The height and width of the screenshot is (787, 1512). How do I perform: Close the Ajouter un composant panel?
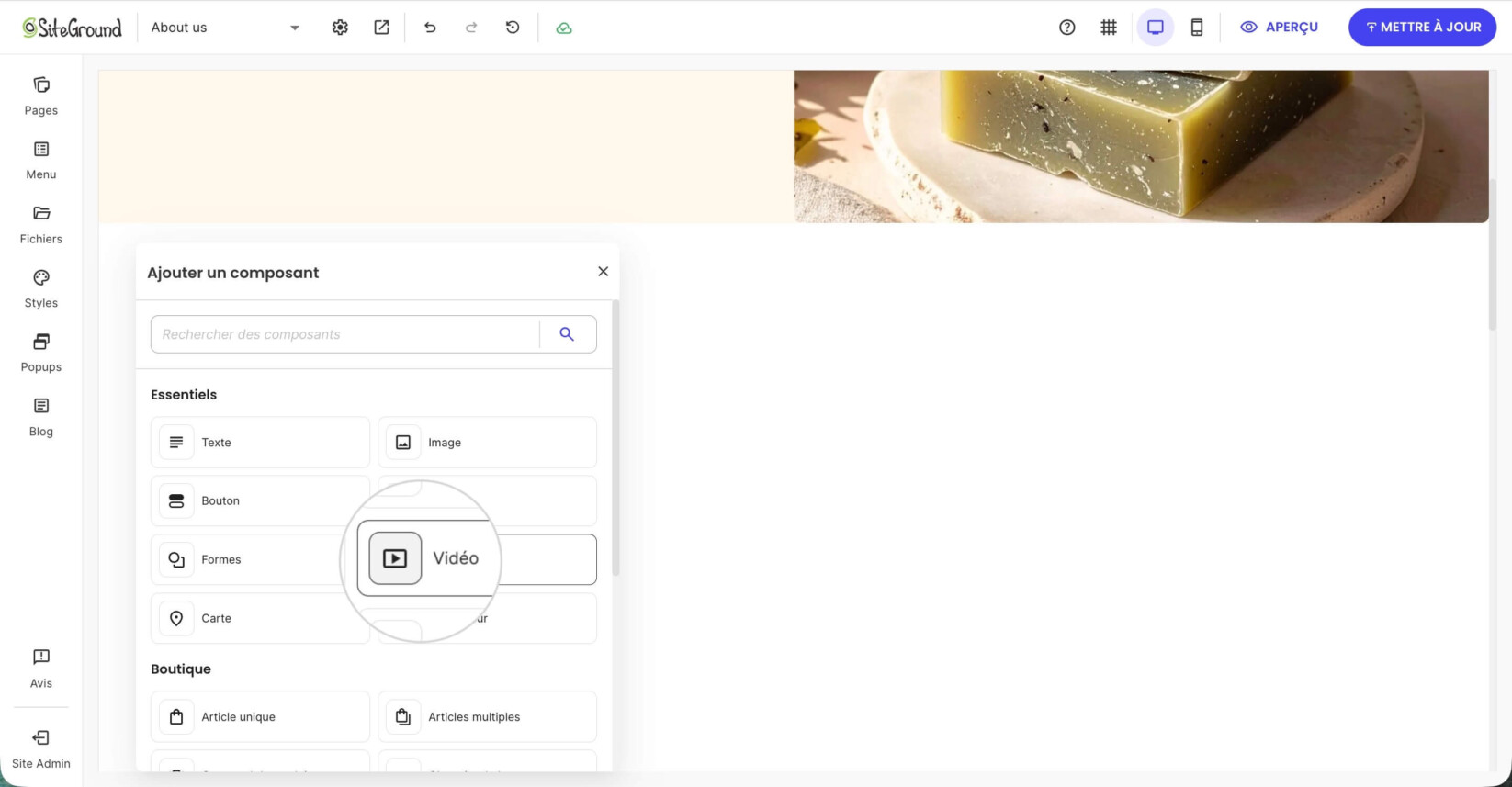tap(603, 271)
